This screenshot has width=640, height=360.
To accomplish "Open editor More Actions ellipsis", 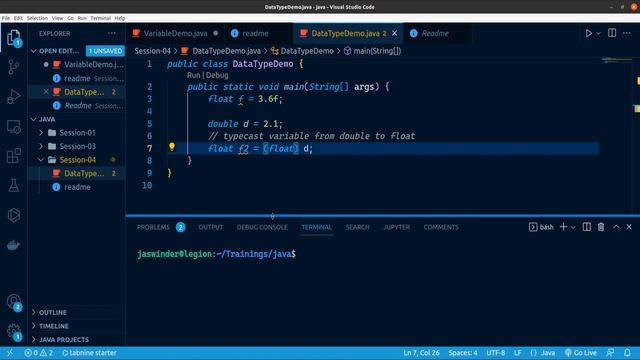I will click(x=627, y=33).
